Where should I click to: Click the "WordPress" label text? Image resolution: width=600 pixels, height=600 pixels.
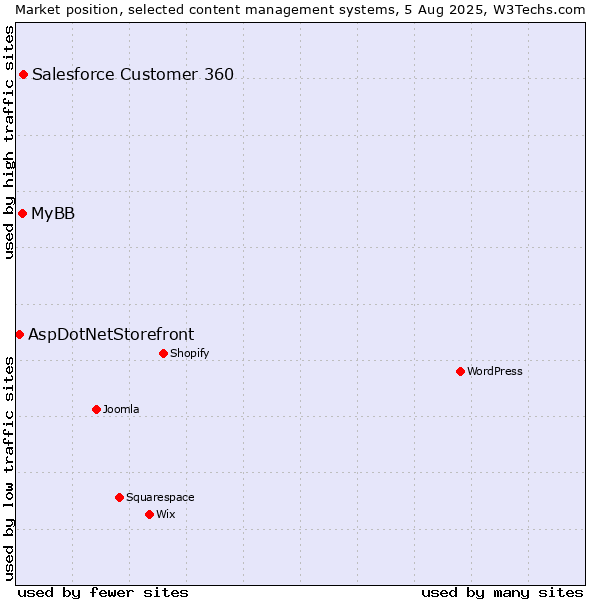[495, 371]
